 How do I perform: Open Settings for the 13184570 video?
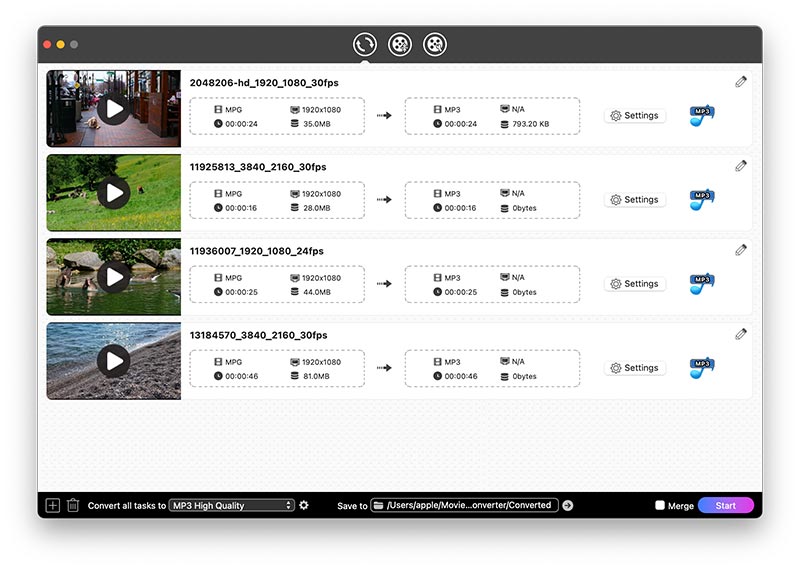[635, 368]
